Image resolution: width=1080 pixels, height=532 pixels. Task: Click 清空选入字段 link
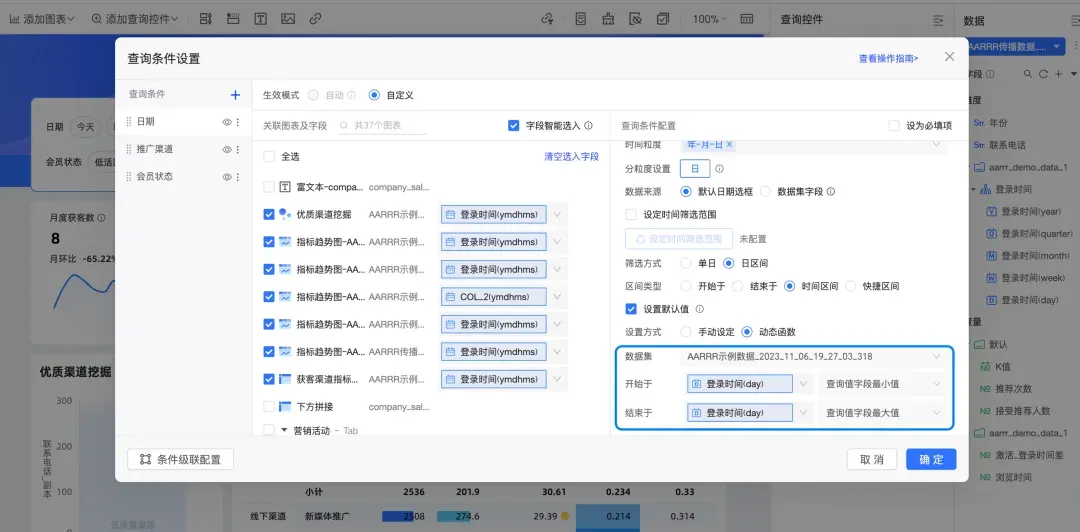[x=572, y=156]
